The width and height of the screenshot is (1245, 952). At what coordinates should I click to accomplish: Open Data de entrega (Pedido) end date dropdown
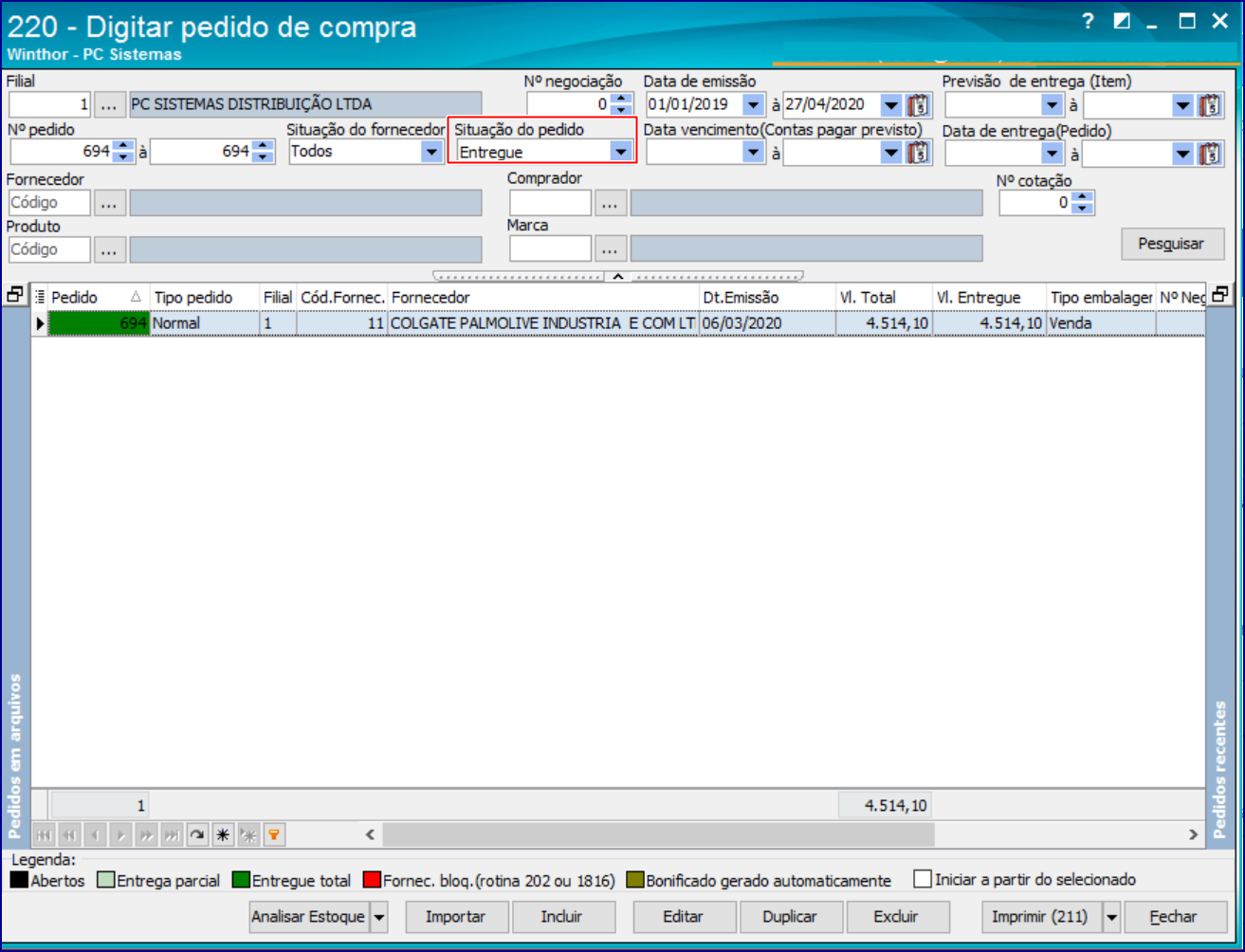(1182, 152)
